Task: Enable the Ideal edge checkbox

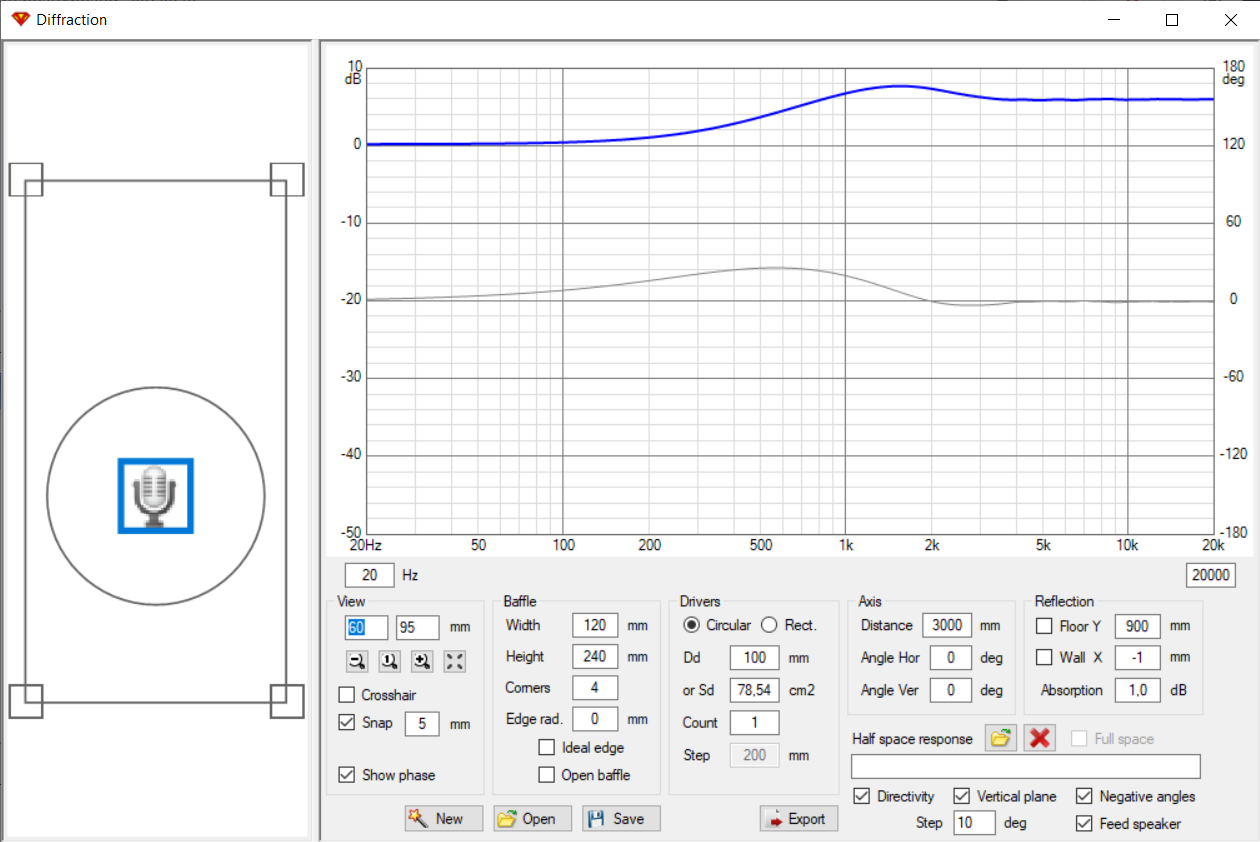Action: click(x=546, y=747)
